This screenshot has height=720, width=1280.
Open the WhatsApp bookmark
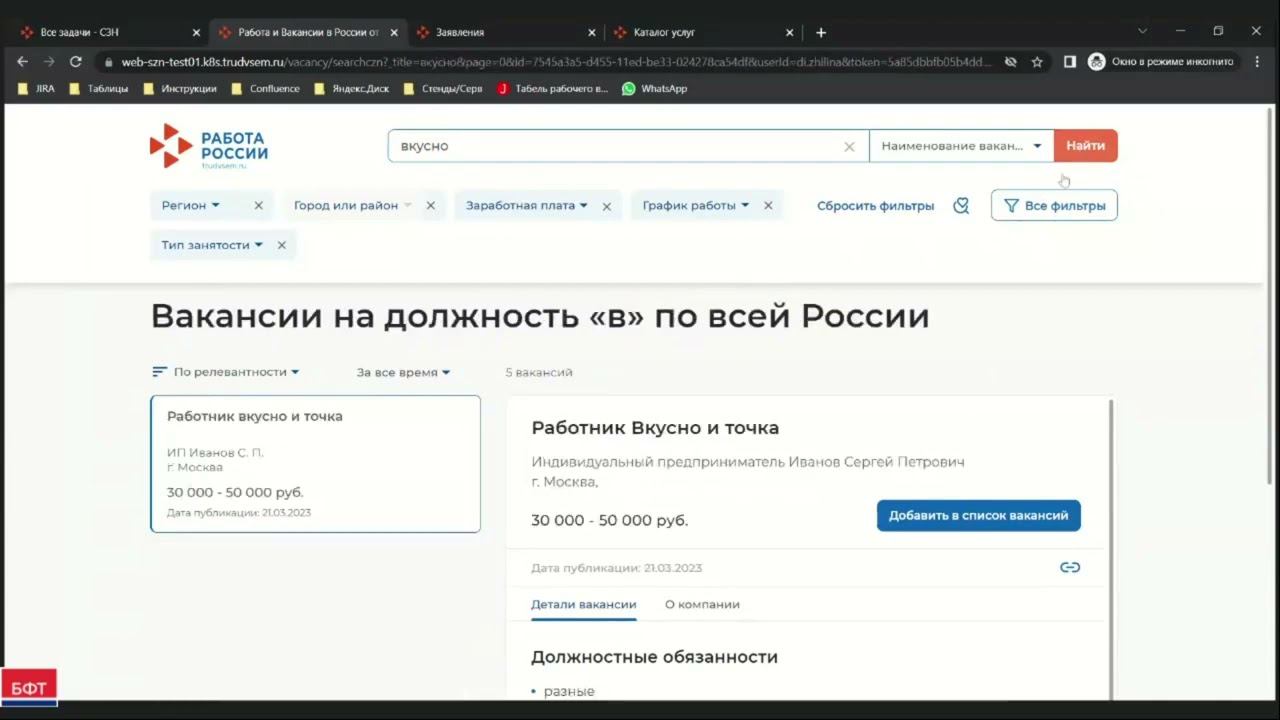[x=654, y=88]
